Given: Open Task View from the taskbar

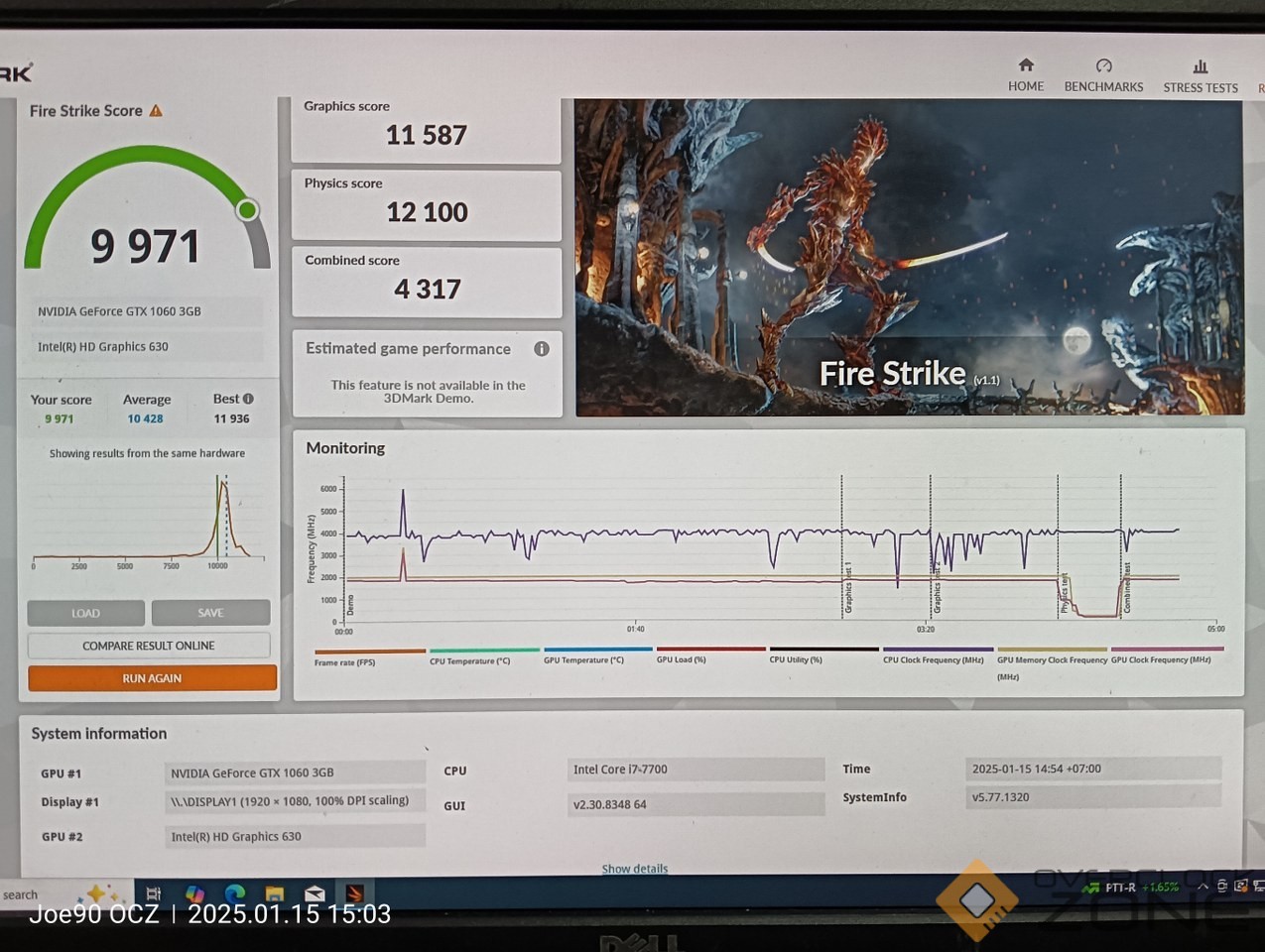Looking at the screenshot, I should coord(153,893).
